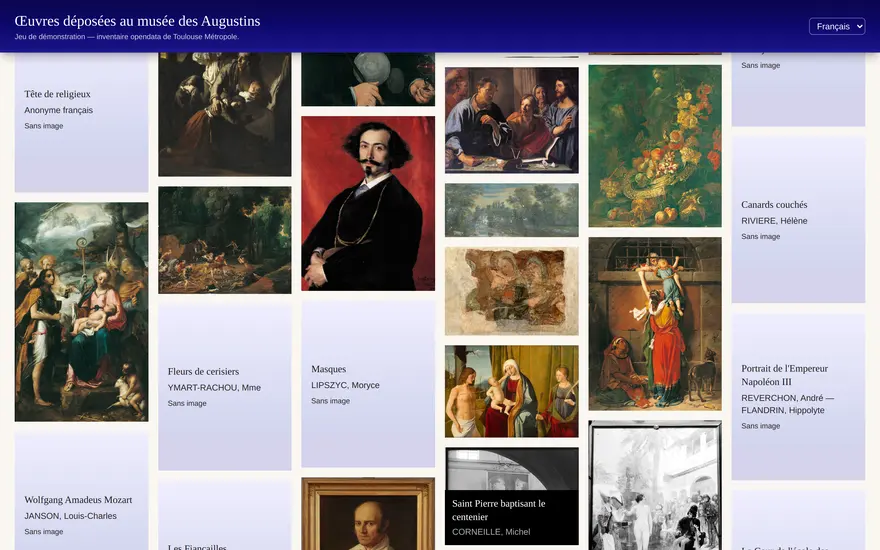Select the small green landscape with trees painting
Screen dimensions: 880x550
(511, 210)
